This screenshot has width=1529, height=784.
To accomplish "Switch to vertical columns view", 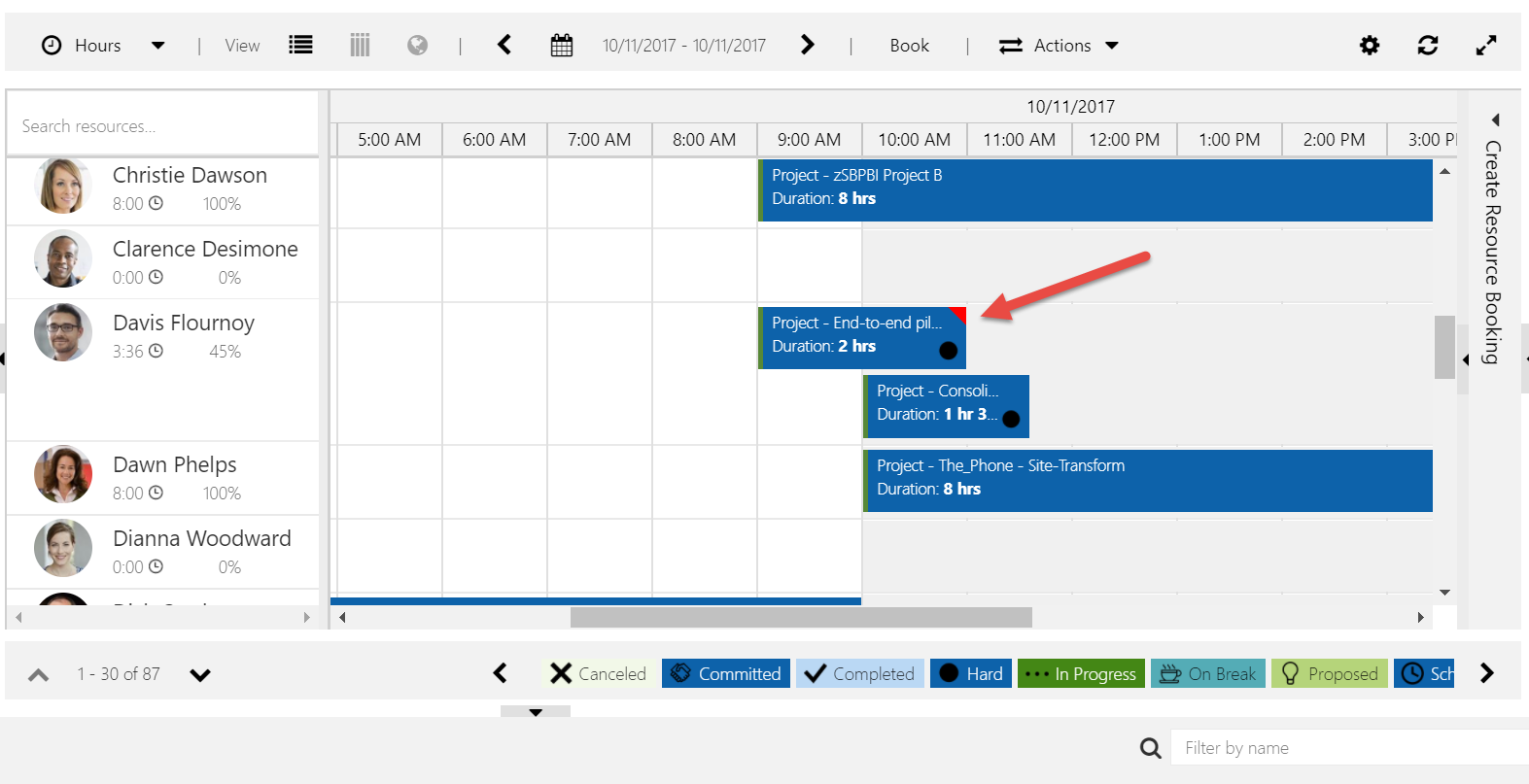I will pos(360,45).
